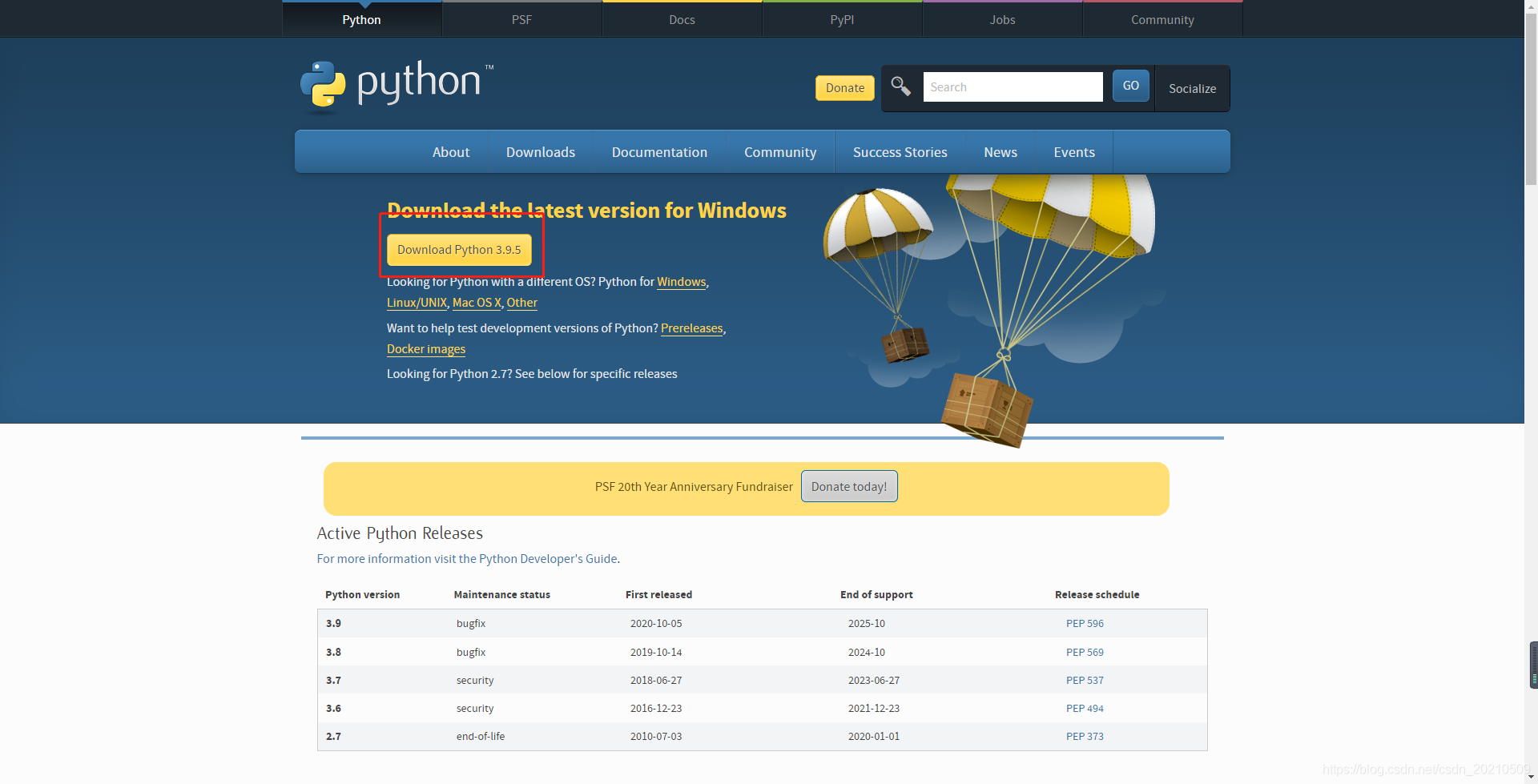This screenshot has width=1538, height=784.
Task: Open the Community top tab
Action: pyautogui.click(x=1162, y=19)
